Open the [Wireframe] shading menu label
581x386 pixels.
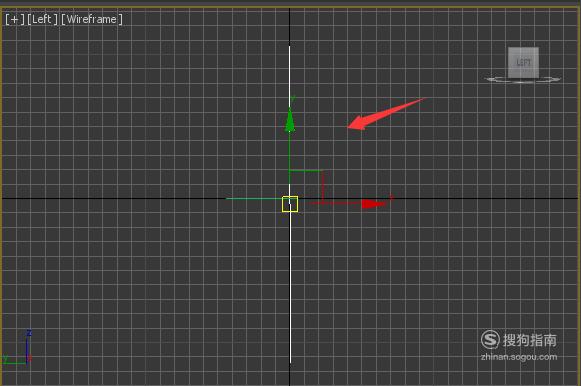pyautogui.click(x=92, y=19)
